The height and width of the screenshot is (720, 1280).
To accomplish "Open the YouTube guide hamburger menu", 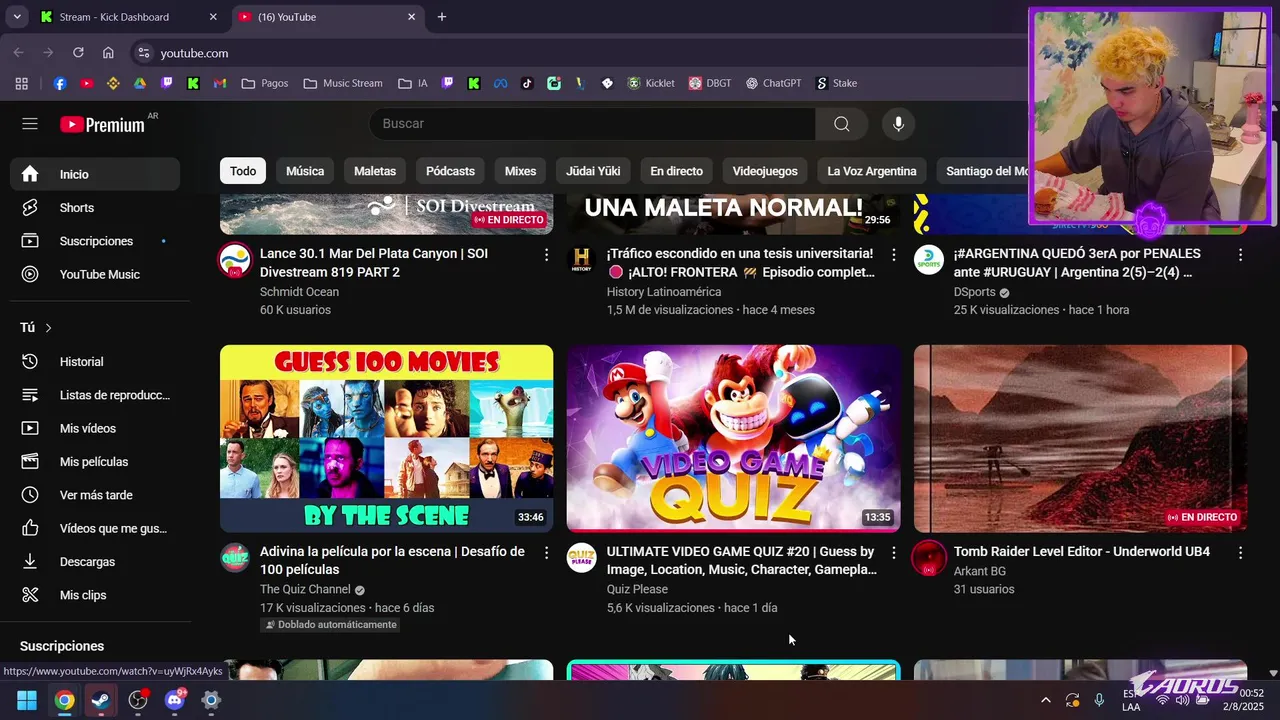I will 30,124.
